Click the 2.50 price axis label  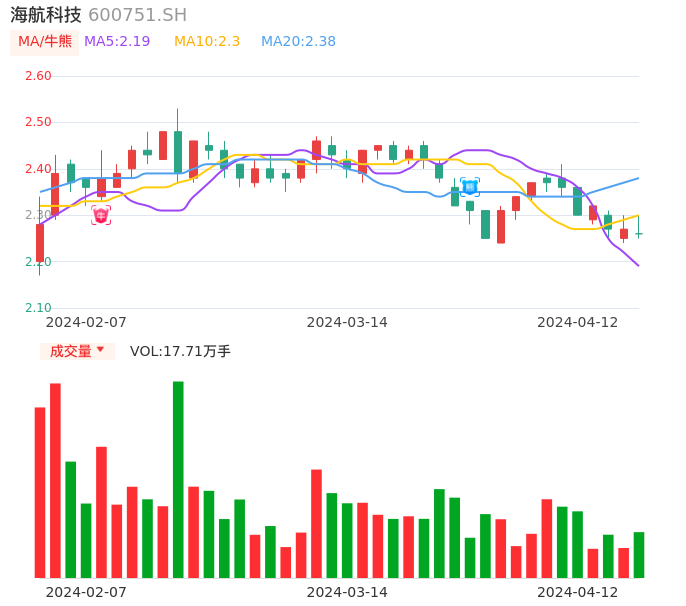click(38, 122)
